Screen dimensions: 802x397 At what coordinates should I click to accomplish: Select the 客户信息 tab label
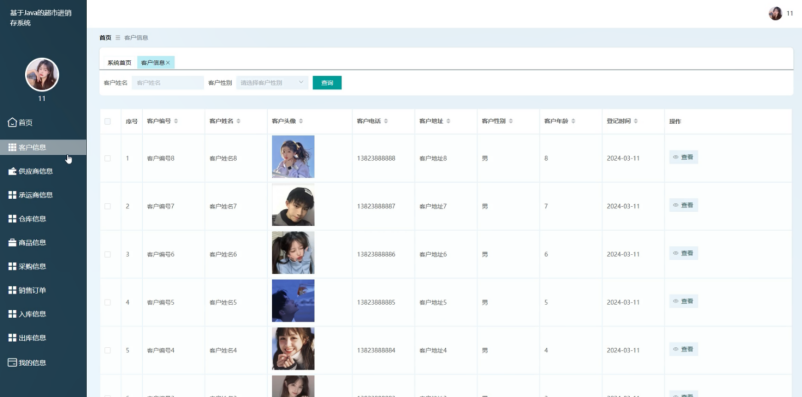point(152,62)
